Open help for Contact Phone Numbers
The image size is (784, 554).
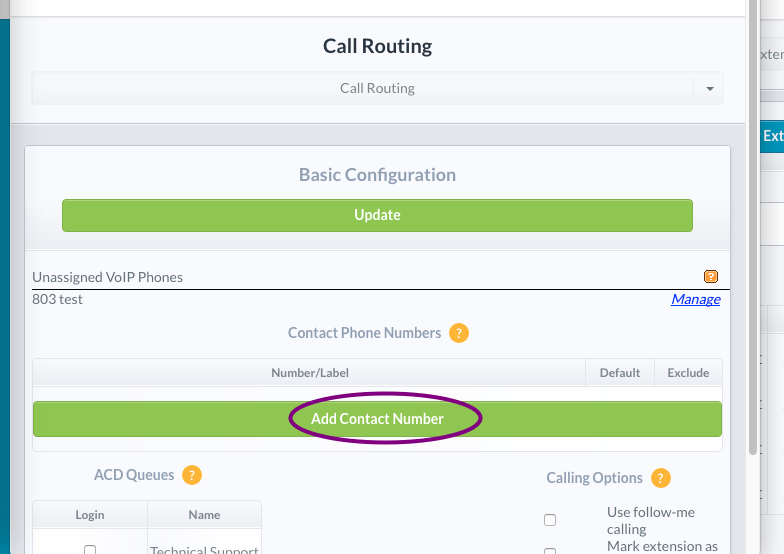point(458,333)
